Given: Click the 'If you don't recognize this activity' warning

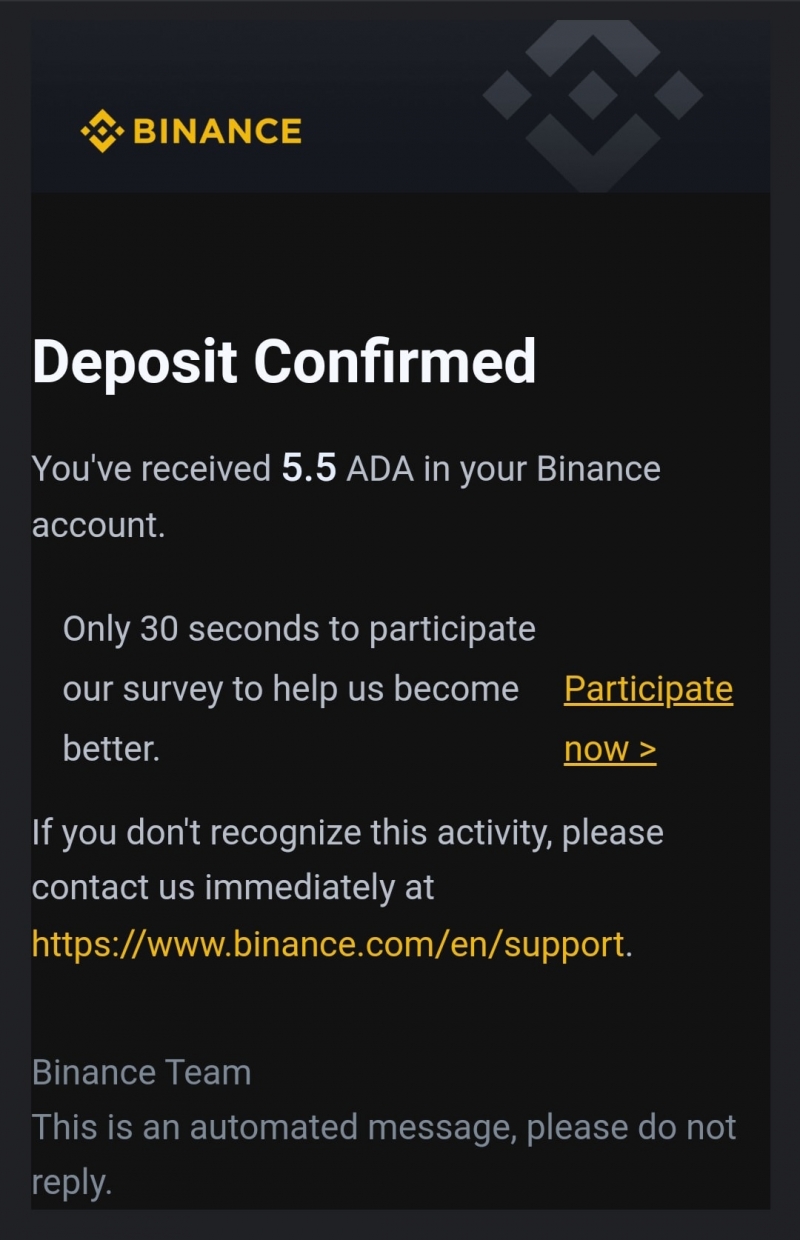Looking at the screenshot, I should click(x=348, y=832).
